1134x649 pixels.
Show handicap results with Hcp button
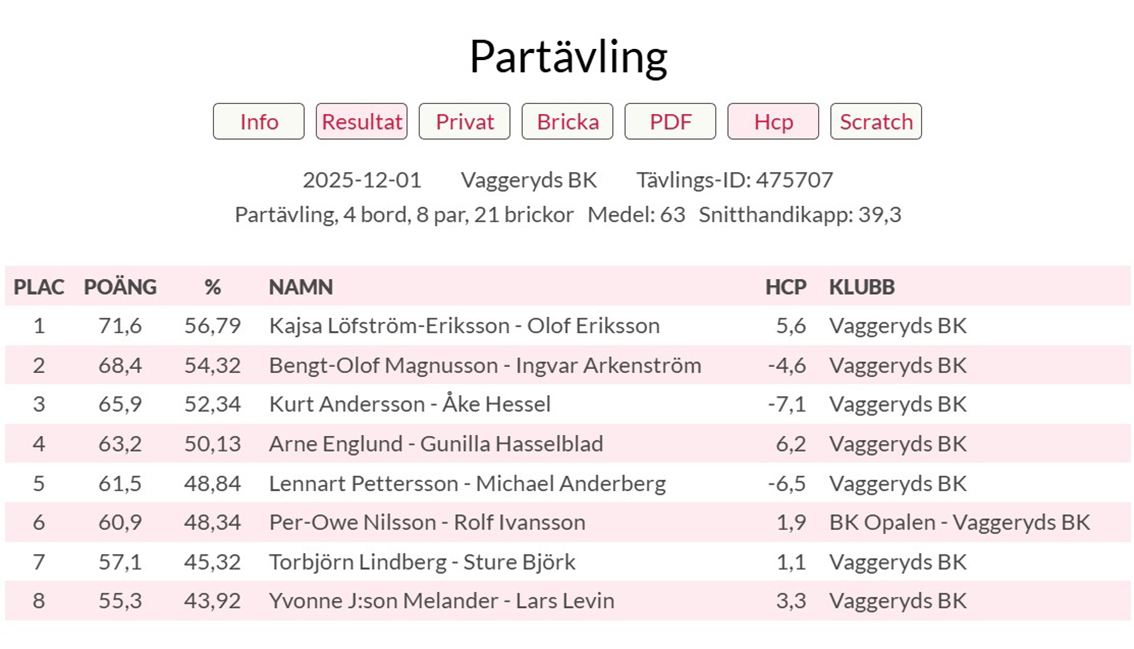point(773,122)
